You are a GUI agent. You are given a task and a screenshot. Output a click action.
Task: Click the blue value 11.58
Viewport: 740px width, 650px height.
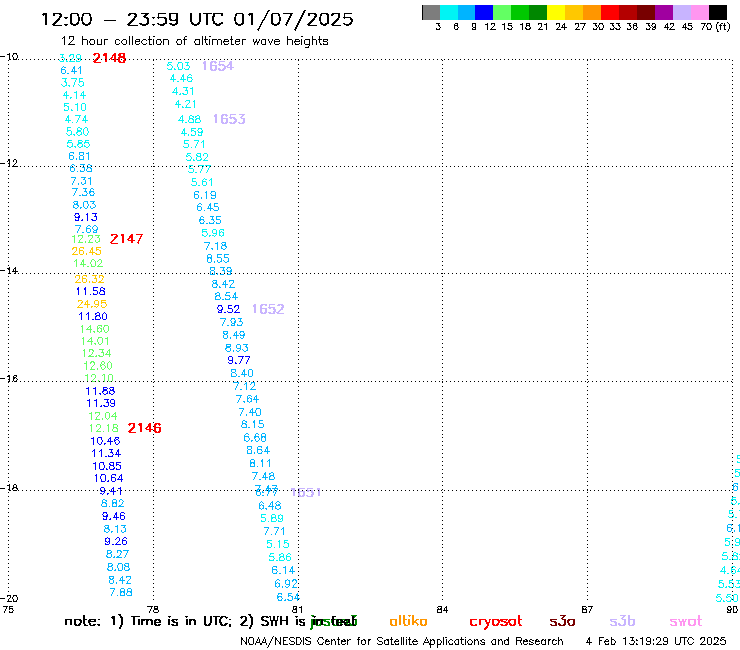(x=91, y=291)
